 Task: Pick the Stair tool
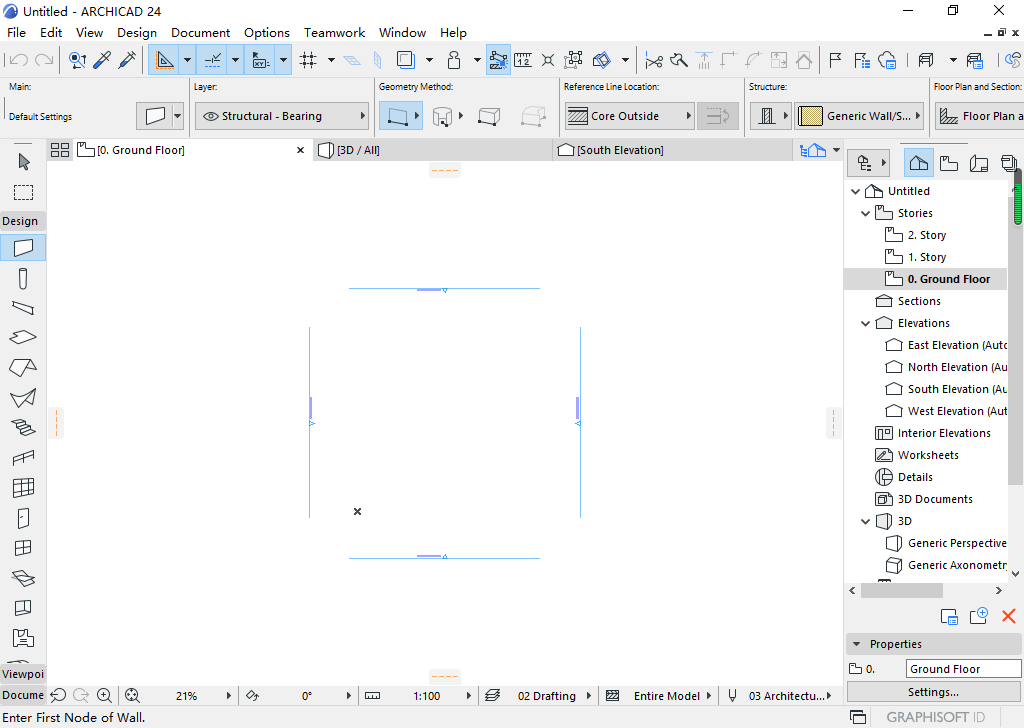[23, 428]
